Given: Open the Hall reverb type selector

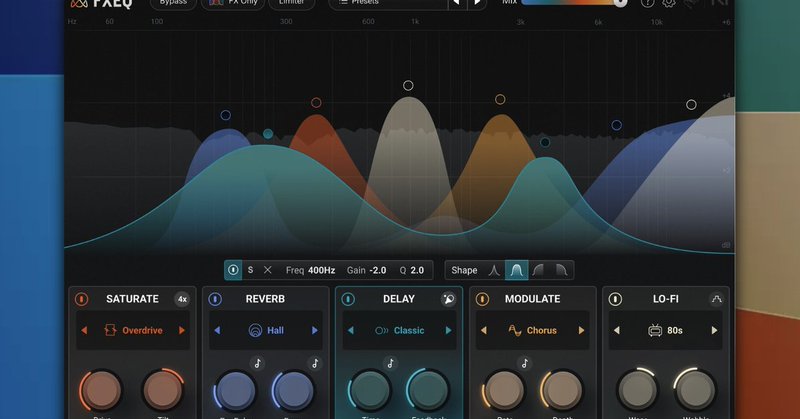Looking at the screenshot, I should click(266, 331).
